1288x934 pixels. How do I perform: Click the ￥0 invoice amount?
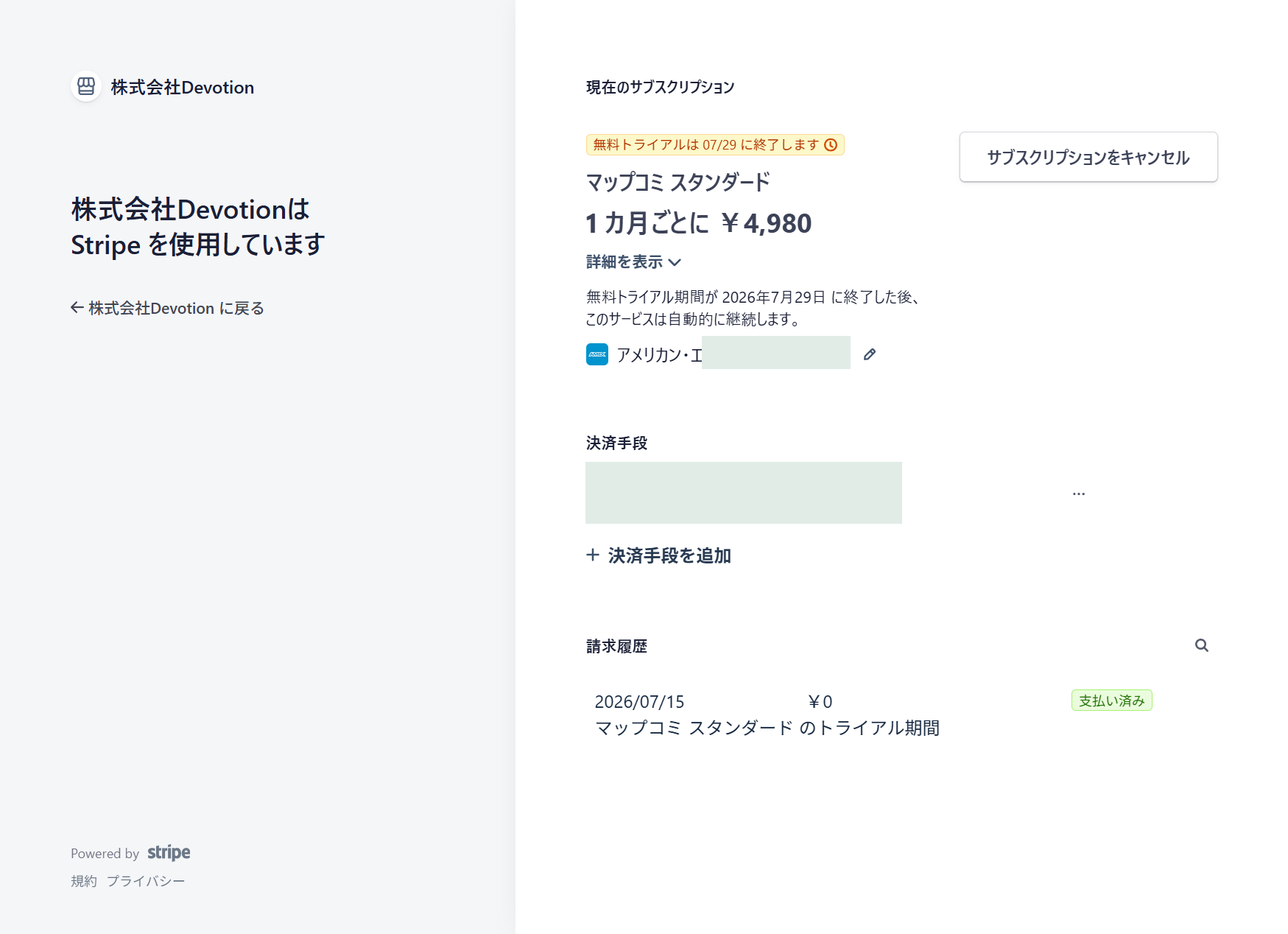click(x=820, y=702)
